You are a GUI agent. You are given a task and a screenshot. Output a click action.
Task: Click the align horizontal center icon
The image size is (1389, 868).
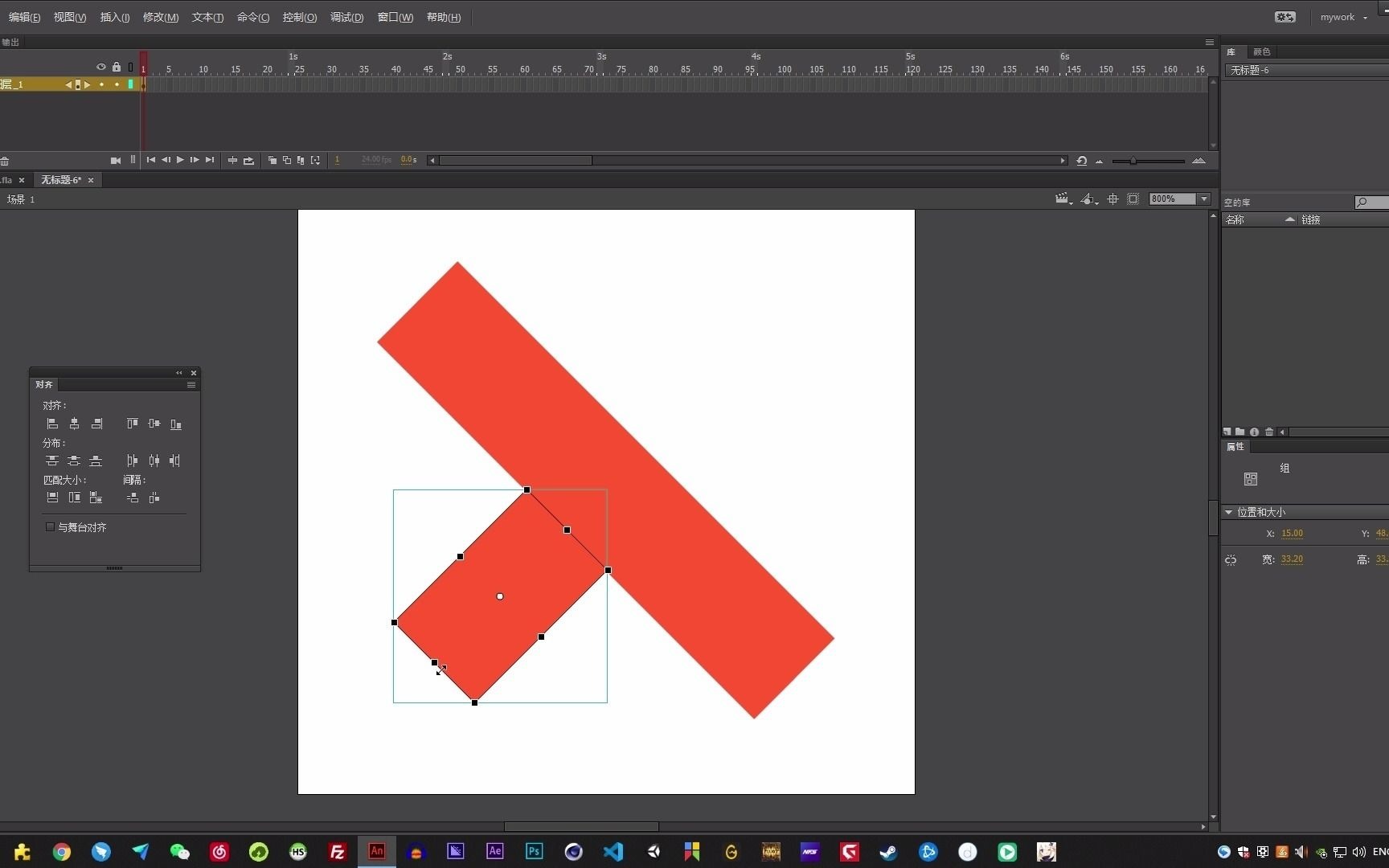[x=74, y=424]
